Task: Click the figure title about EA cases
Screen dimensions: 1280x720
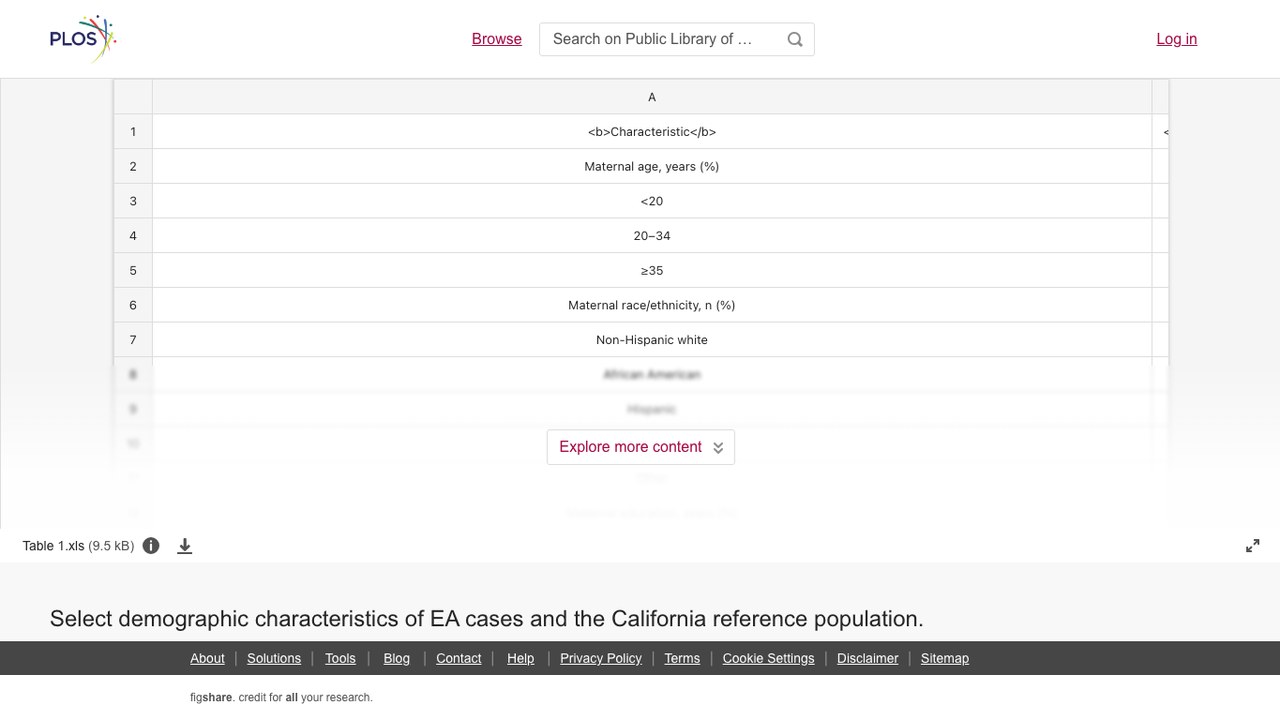Action: coord(487,619)
